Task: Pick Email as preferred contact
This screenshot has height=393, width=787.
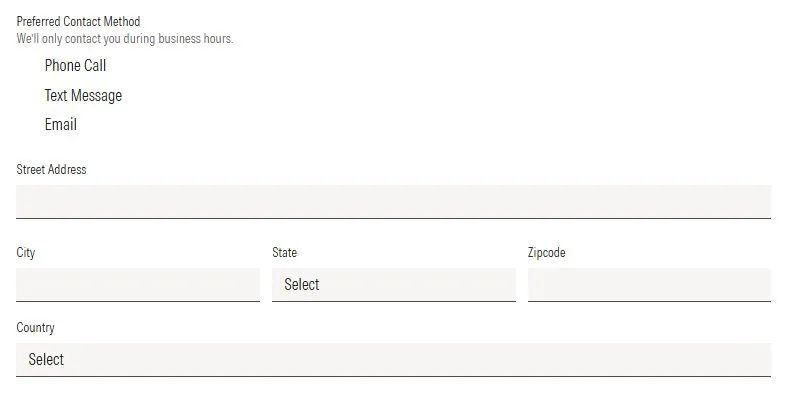Action: pyautogui.click(x=61, y=124)
